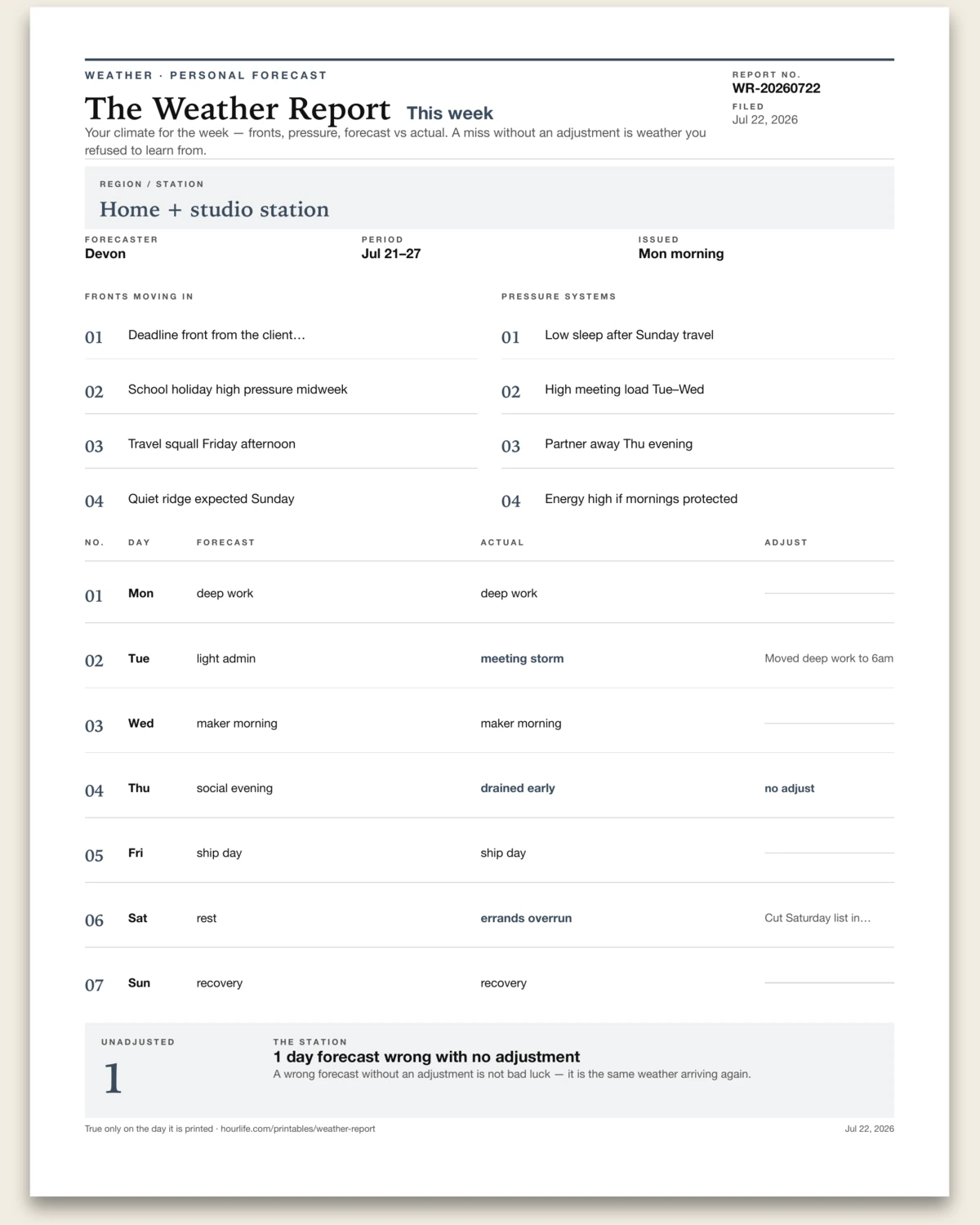Click the 'Moved deep work to 6am' adjustment

(x=829, y=658)
